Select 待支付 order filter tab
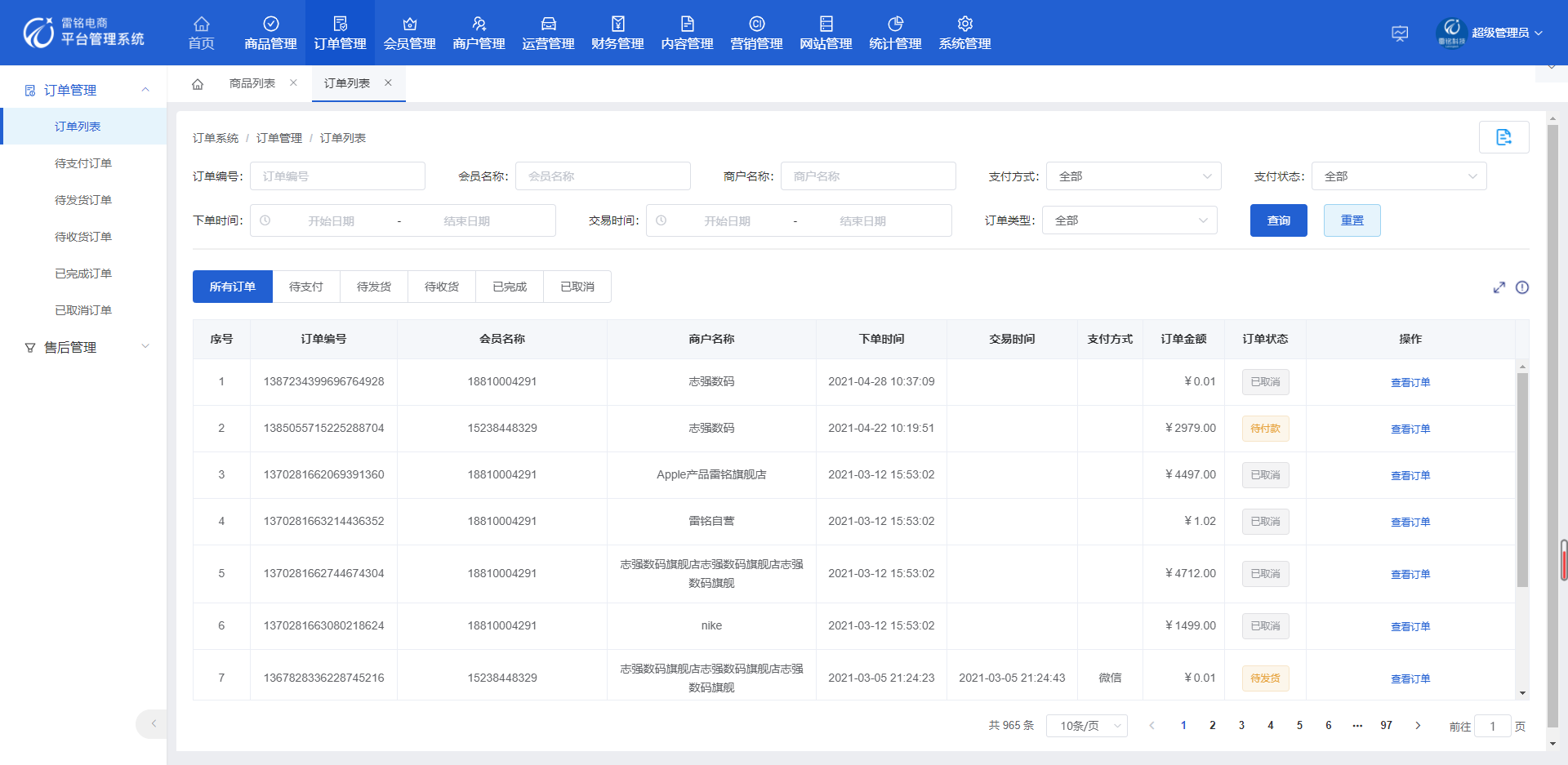Viewport: 1568px width, 765px height. [306, 287]
